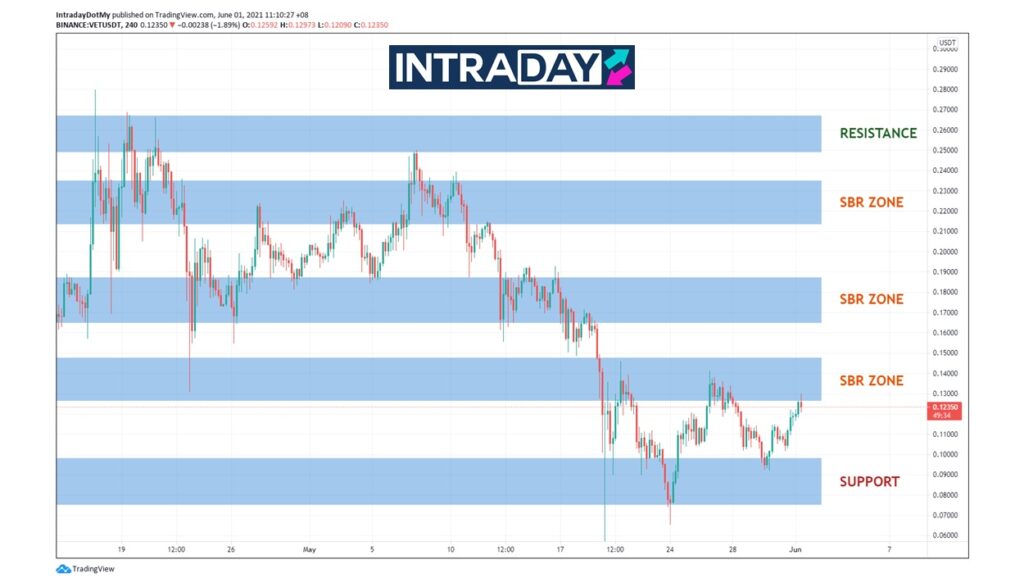
Task: Click the 0.06000 price level on axis
Action: click(945, 535)
